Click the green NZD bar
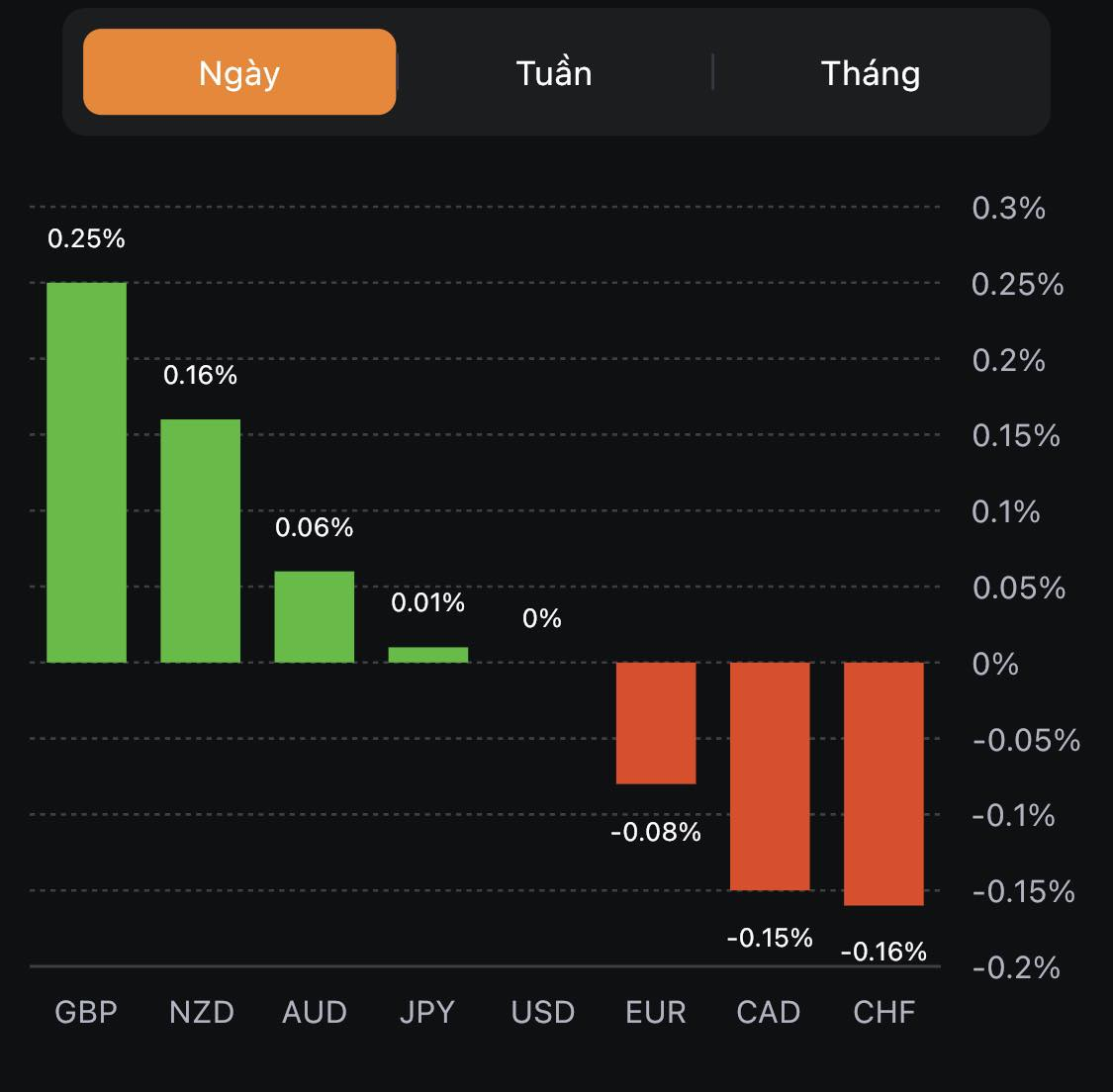This screenshot has height=1092, width=1113. [x=201, y=541]
